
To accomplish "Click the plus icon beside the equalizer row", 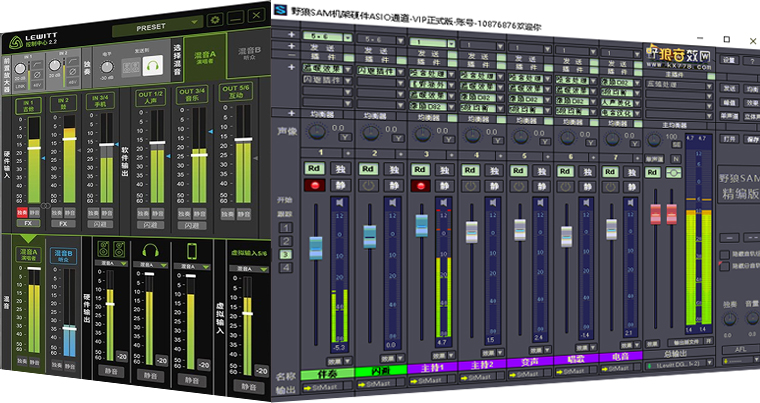I will pyautogui.click(x=291, y=113).
